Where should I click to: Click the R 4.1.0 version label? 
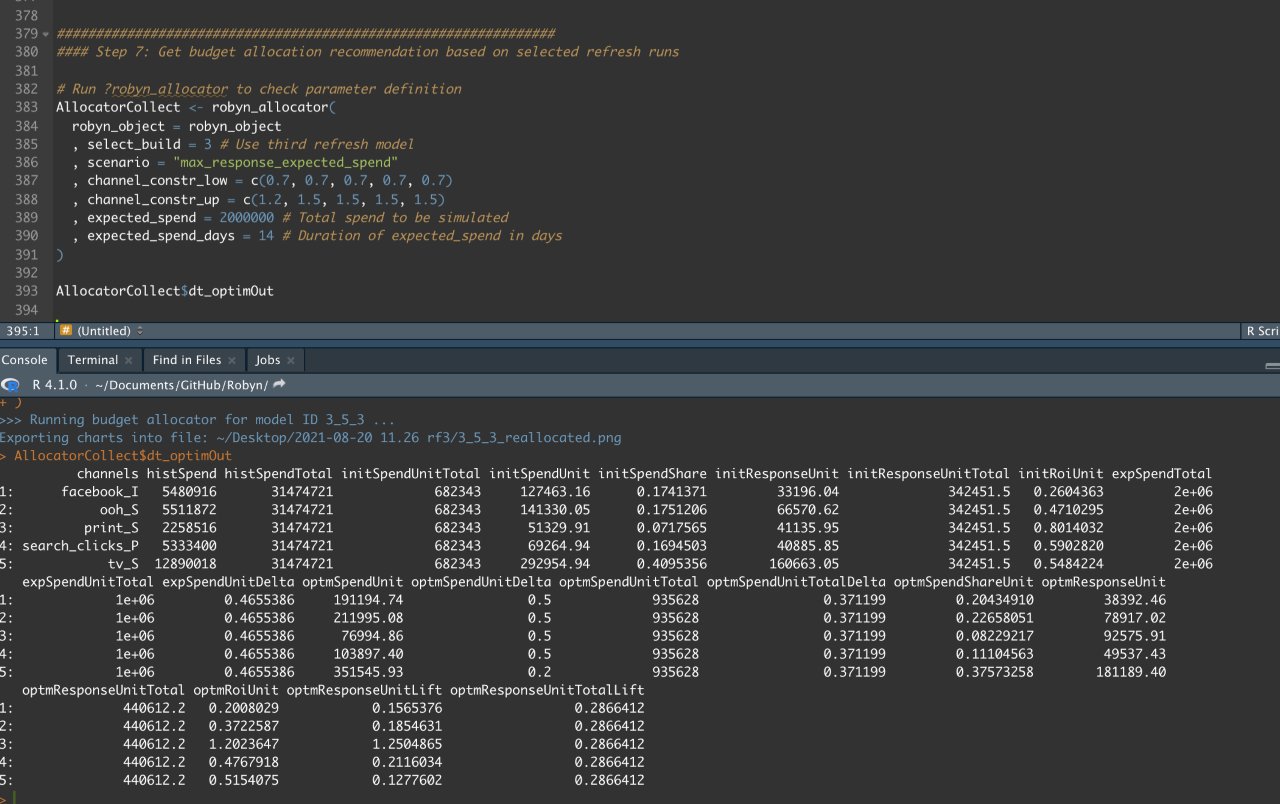[55, 384]
